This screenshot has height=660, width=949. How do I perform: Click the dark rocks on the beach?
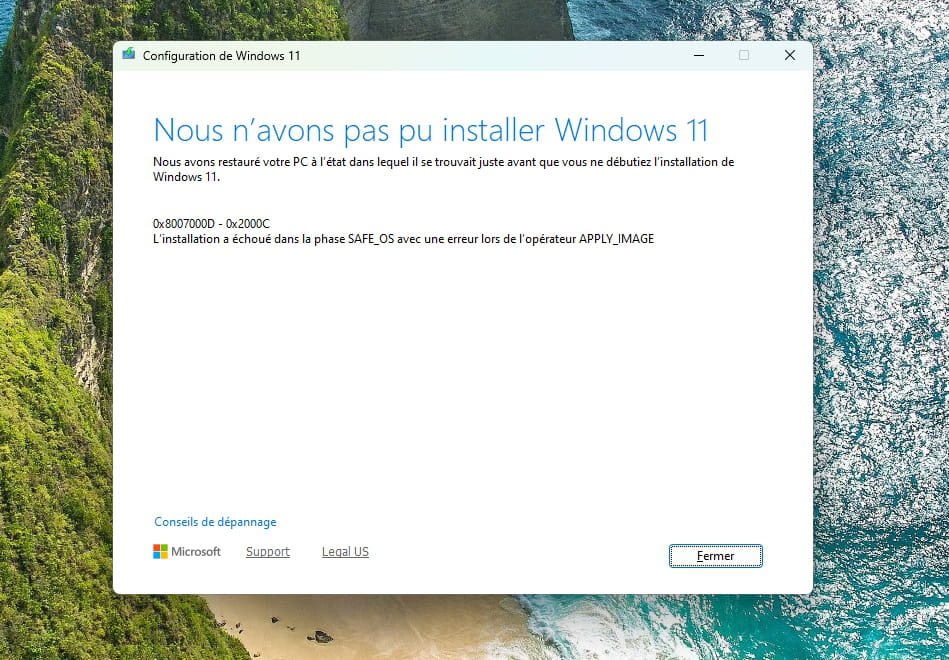point(321,636)
